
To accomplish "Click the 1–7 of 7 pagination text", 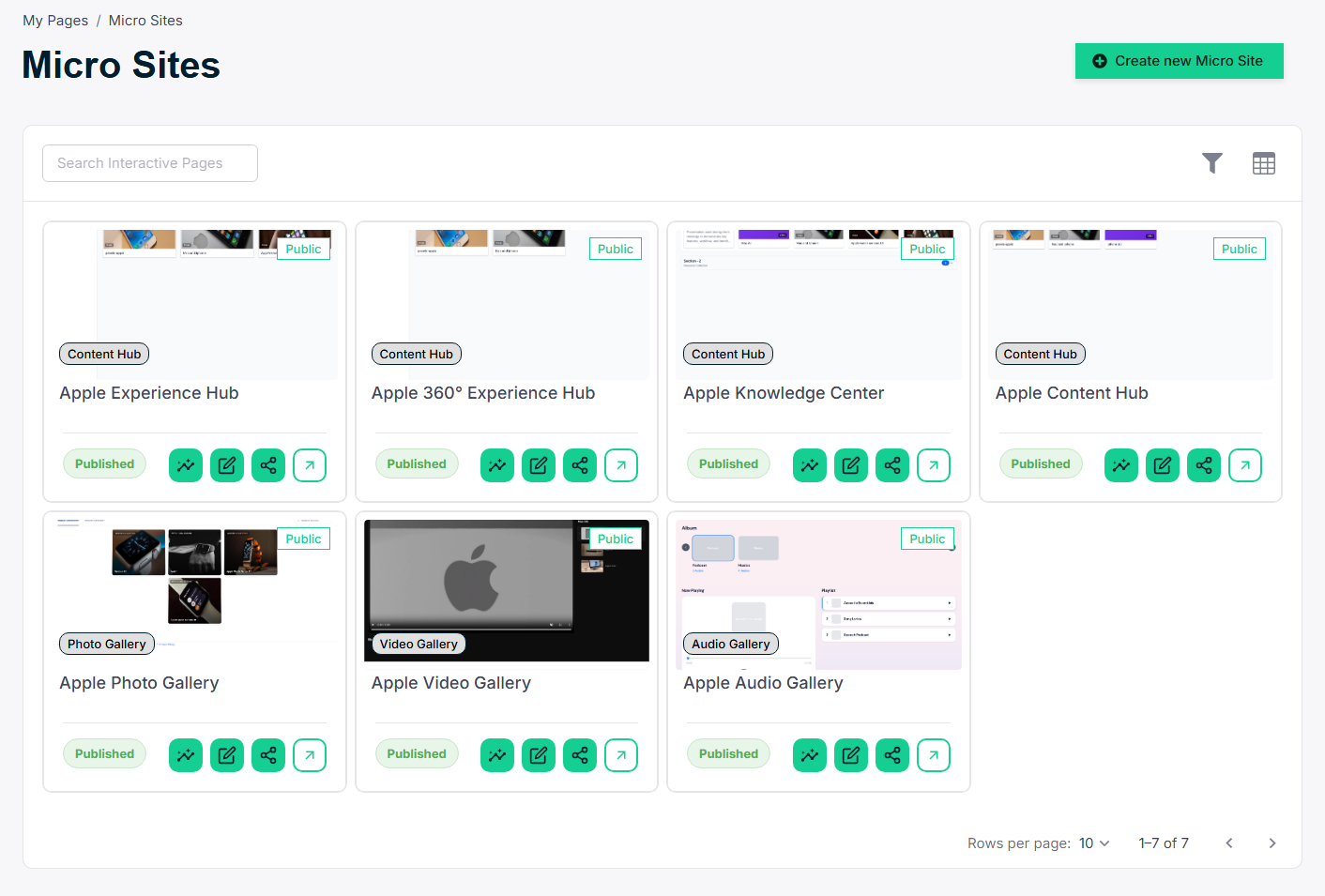I will pyautogui.click(x=1164, y=843).
